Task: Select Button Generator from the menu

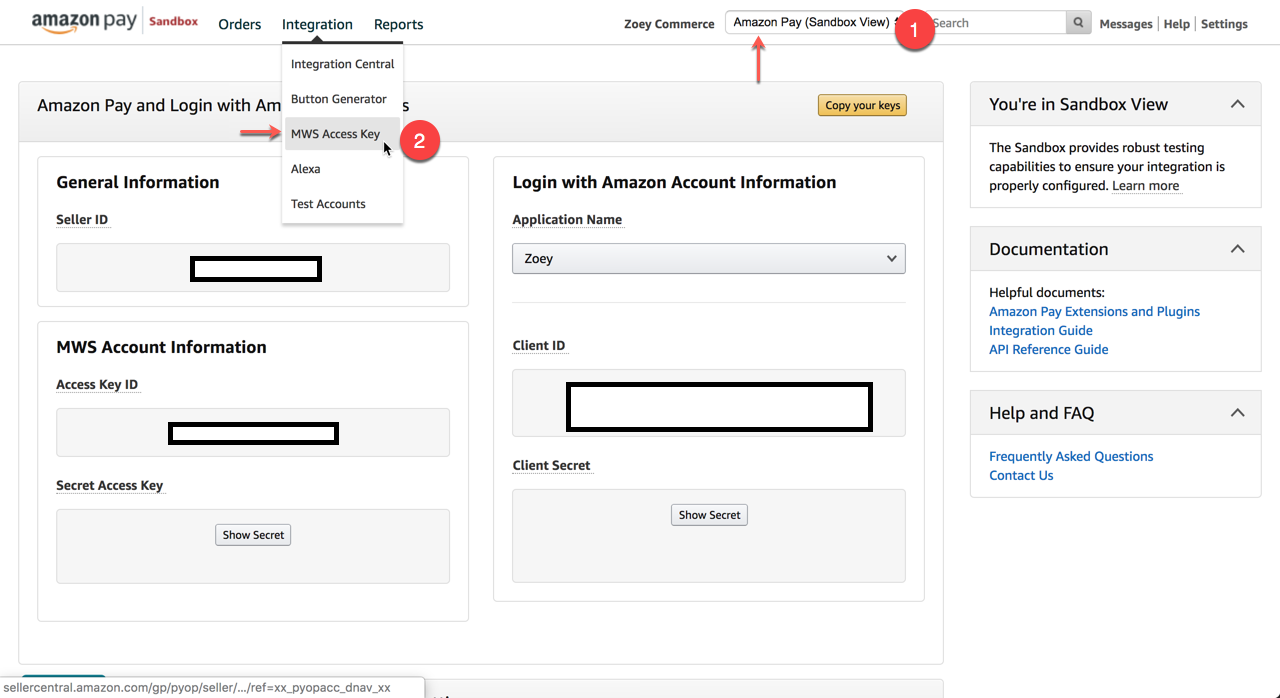Action: tap(339, 99)
